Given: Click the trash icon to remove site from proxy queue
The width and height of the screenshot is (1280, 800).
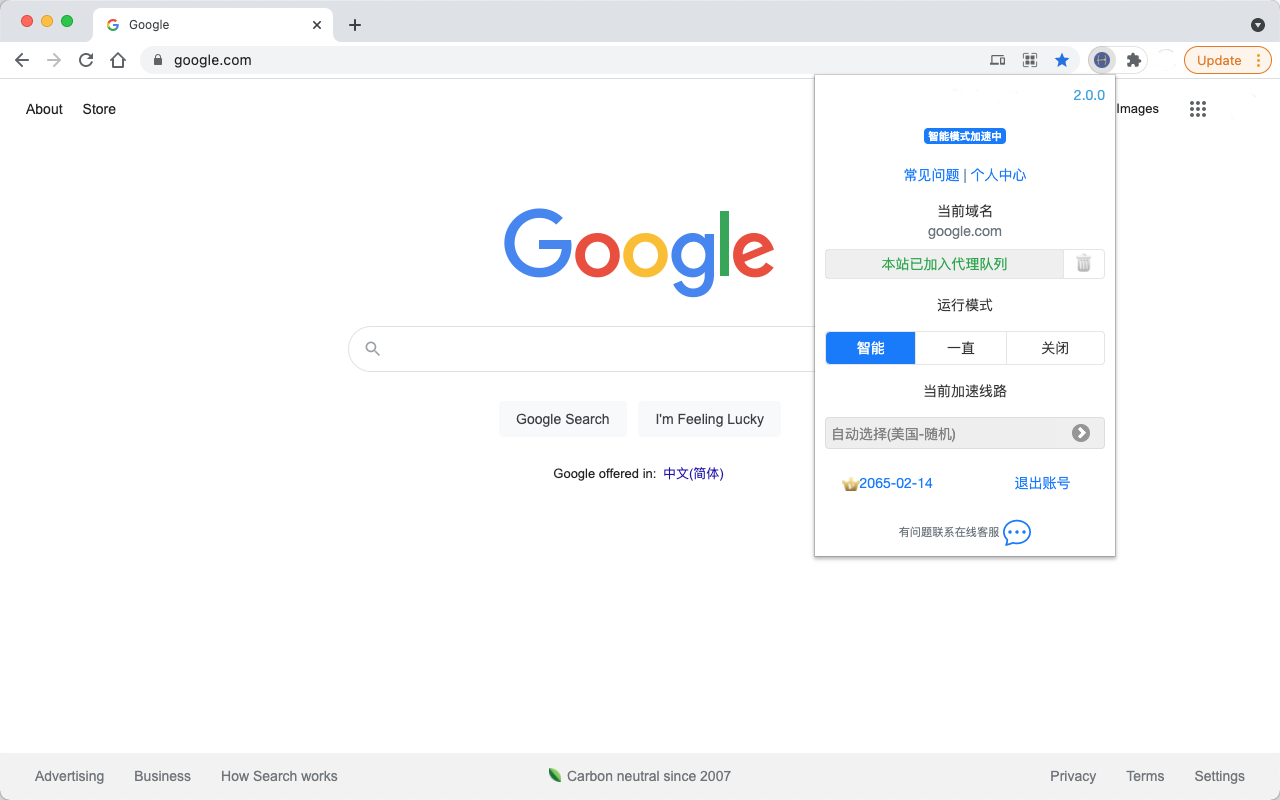Looking at the screenshot, I should coord(1083,264).
